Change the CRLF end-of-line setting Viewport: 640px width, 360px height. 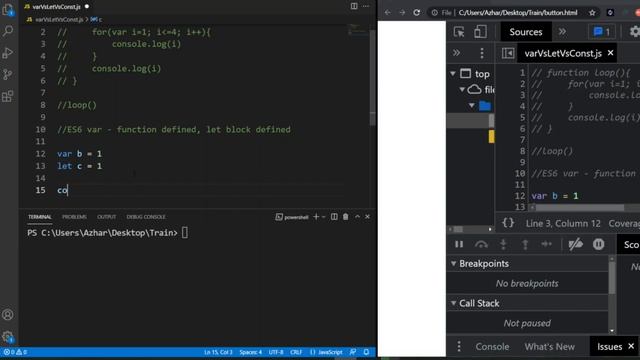[x=296, y=352]
